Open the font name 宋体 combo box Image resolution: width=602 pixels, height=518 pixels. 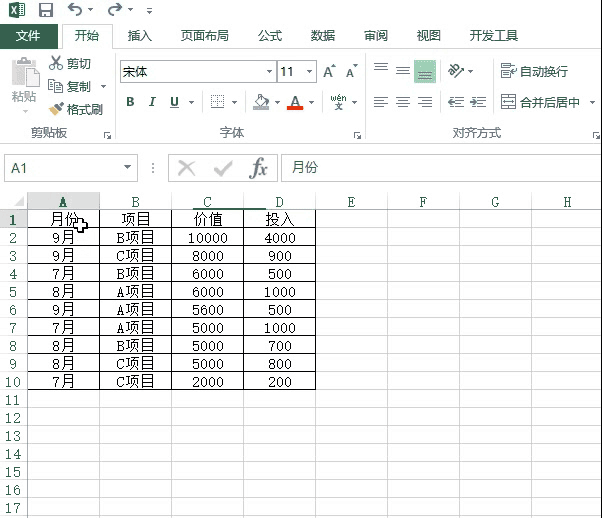[198, 71]
